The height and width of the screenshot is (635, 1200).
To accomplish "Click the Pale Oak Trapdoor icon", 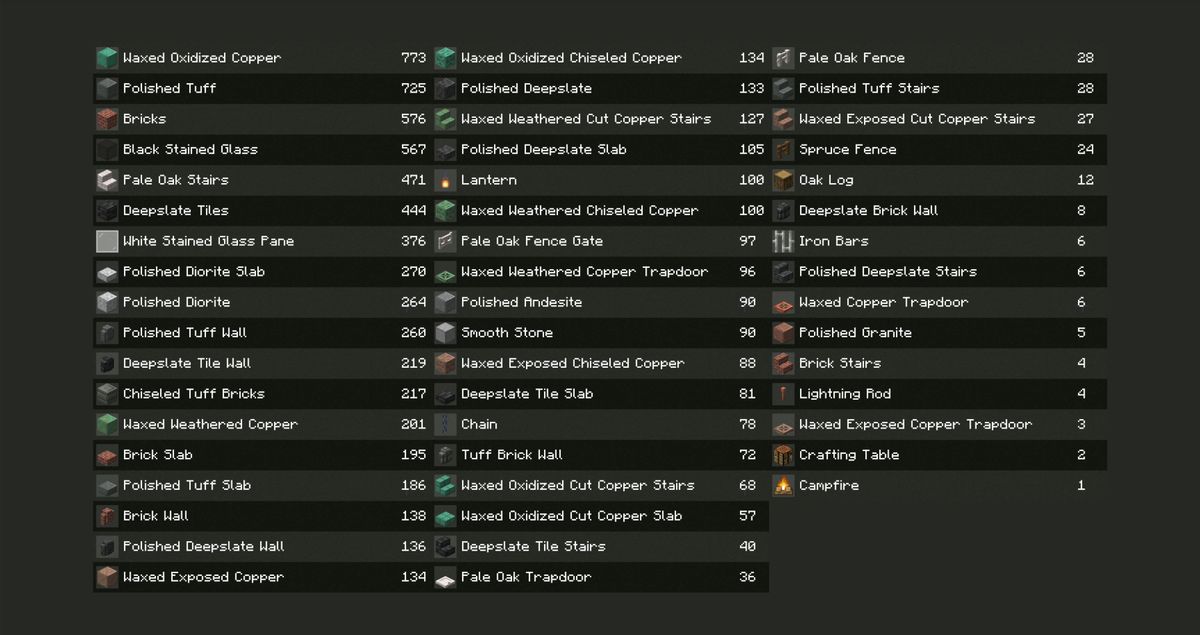I will point(445,578).
